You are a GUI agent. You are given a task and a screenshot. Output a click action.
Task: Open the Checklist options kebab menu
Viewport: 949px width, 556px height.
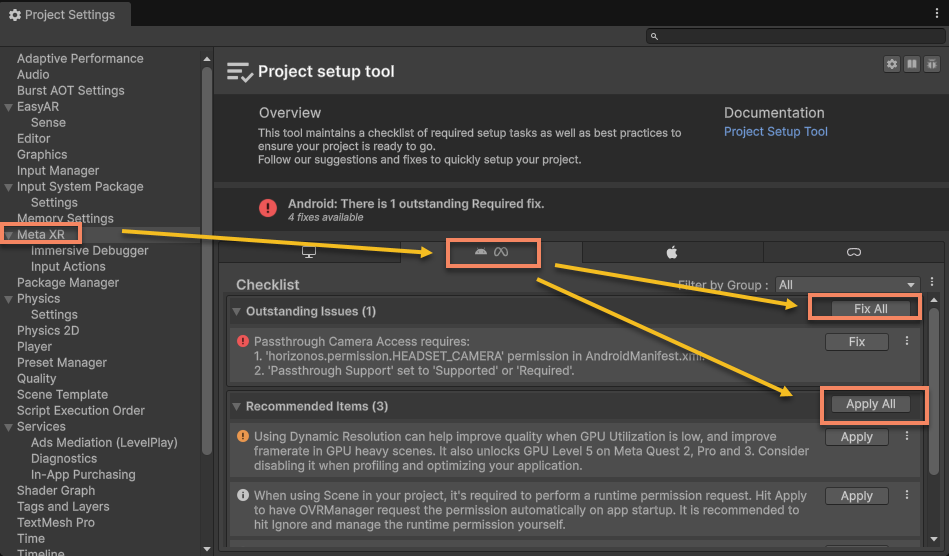[x=932, y=282]
